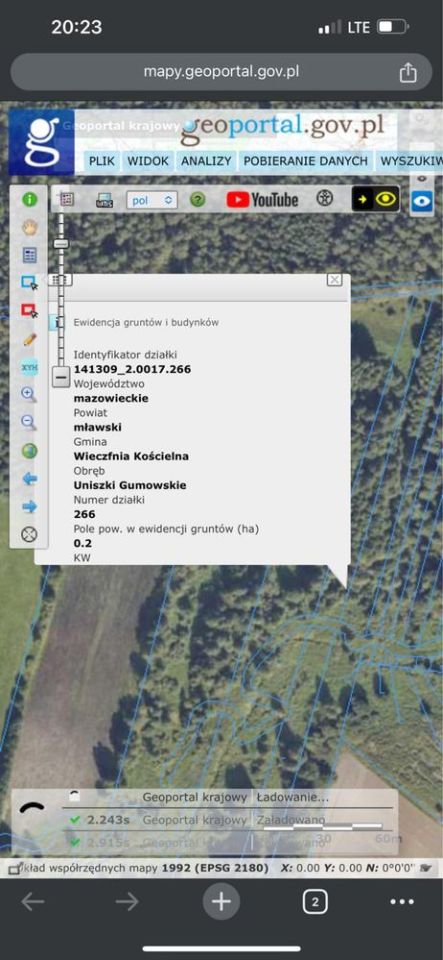The height and width of the screenshot is (960, 443).
Task: Tap the browser forward arrow
Action: click(x=127, y=901)
